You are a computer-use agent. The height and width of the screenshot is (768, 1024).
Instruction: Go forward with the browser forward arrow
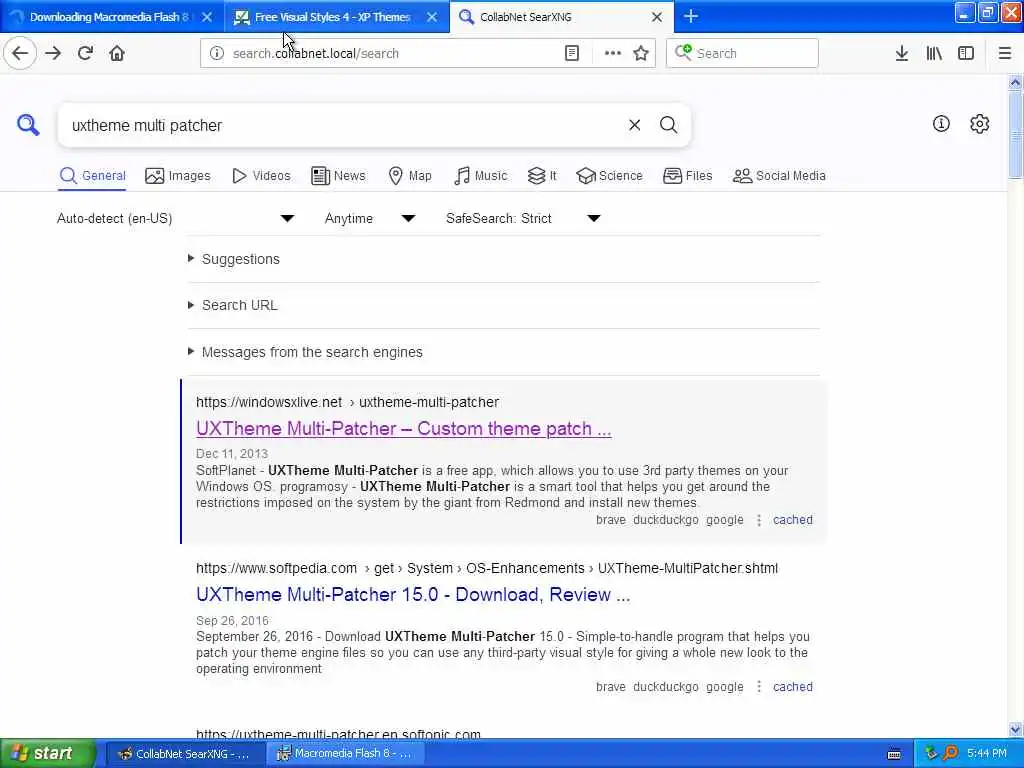point(53,53)
